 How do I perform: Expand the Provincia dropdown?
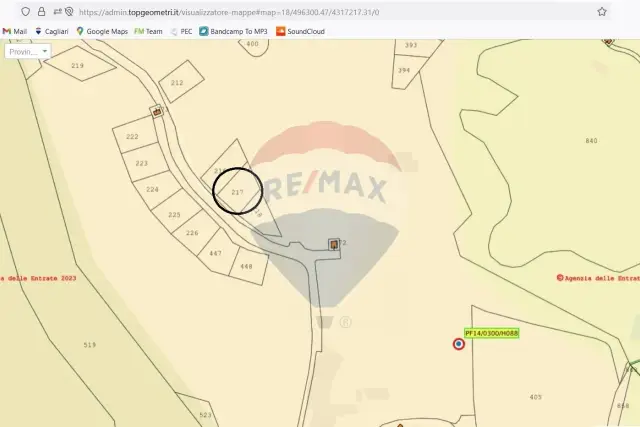pos(28,52)
